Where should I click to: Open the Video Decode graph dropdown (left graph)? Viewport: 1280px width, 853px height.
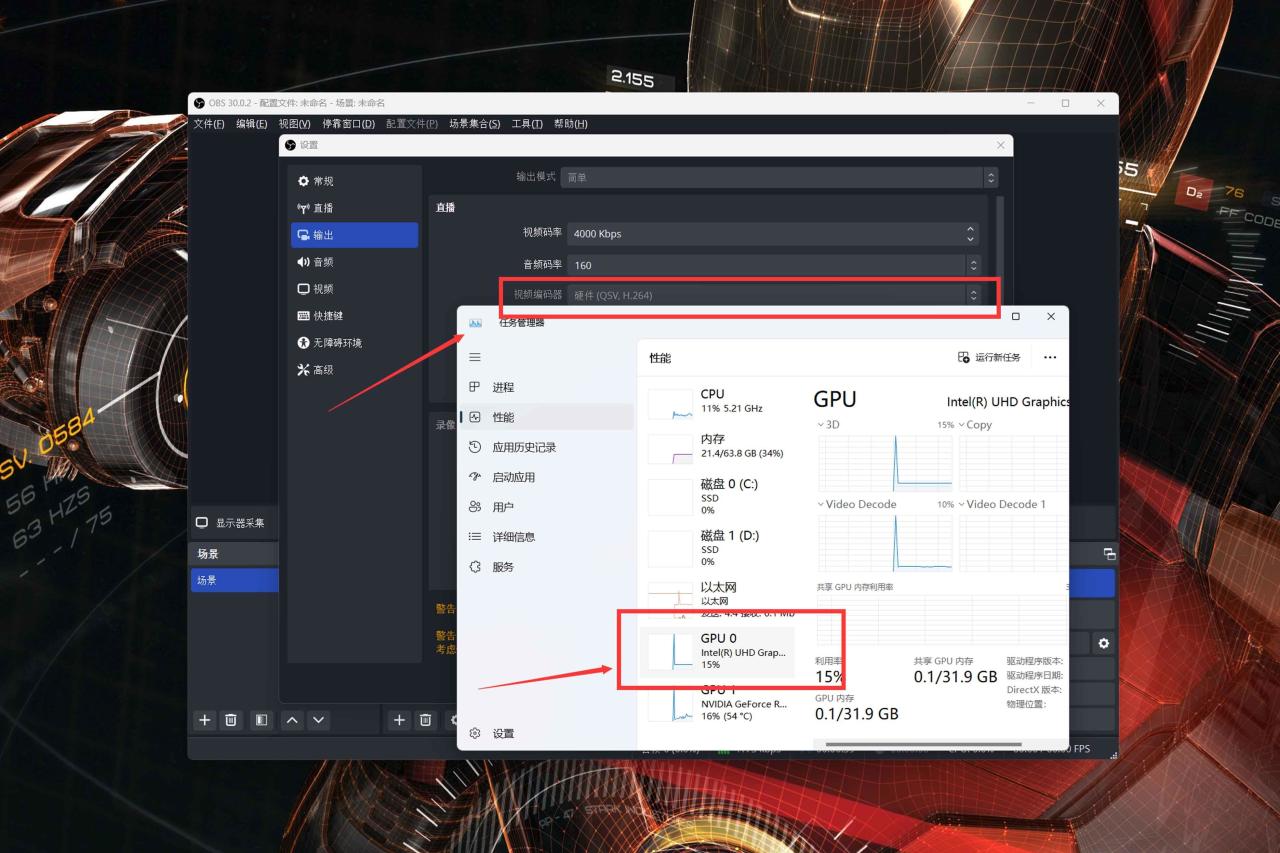coord(857,504)
